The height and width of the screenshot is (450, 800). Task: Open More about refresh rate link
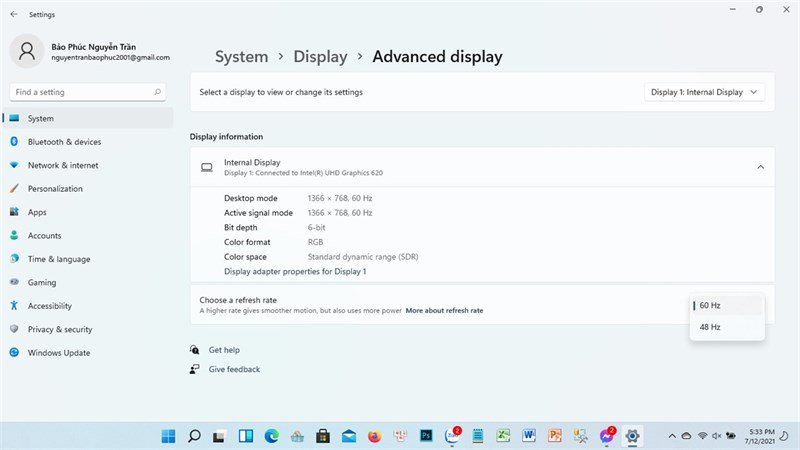tap(444, 311)
